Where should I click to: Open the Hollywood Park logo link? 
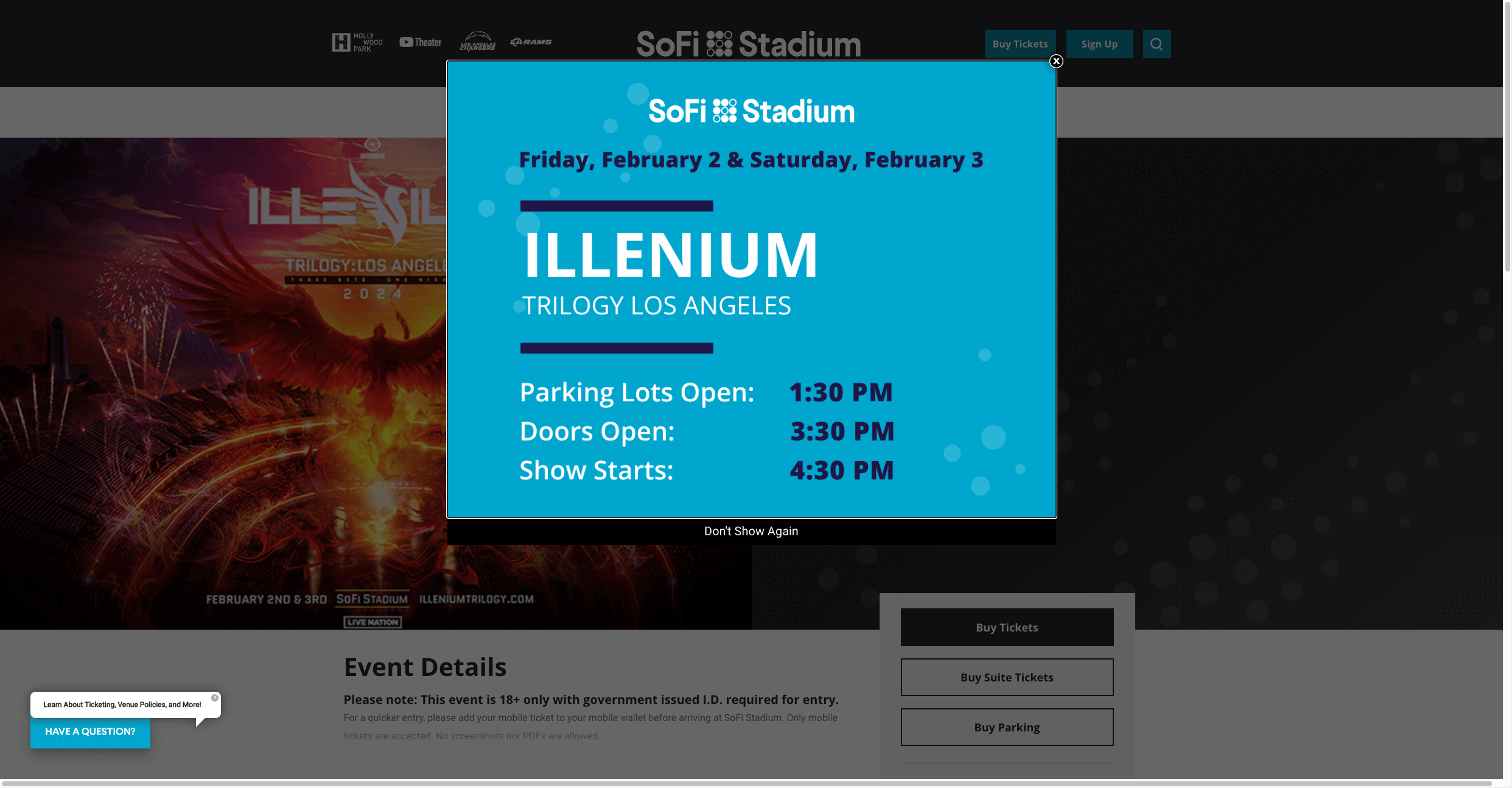[357, 42]
